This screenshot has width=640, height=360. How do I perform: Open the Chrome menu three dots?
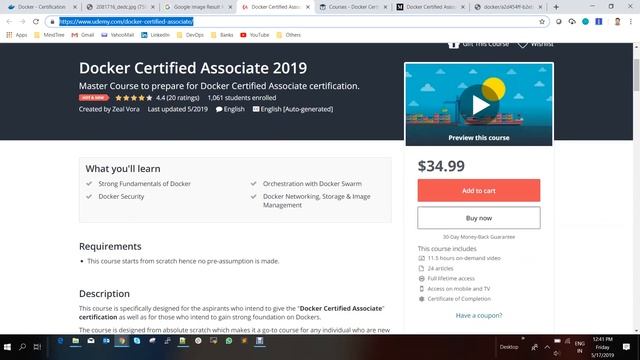pos(631,22)
